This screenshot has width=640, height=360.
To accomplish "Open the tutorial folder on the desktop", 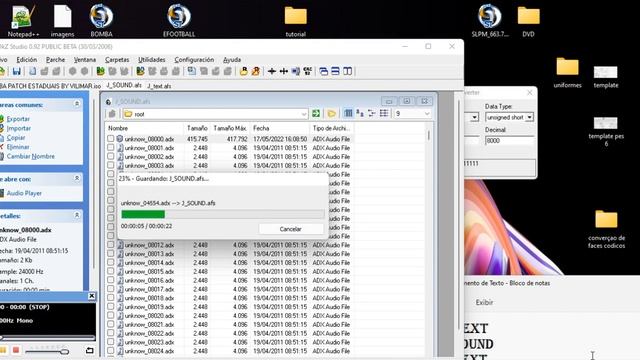I will [296, 21].
